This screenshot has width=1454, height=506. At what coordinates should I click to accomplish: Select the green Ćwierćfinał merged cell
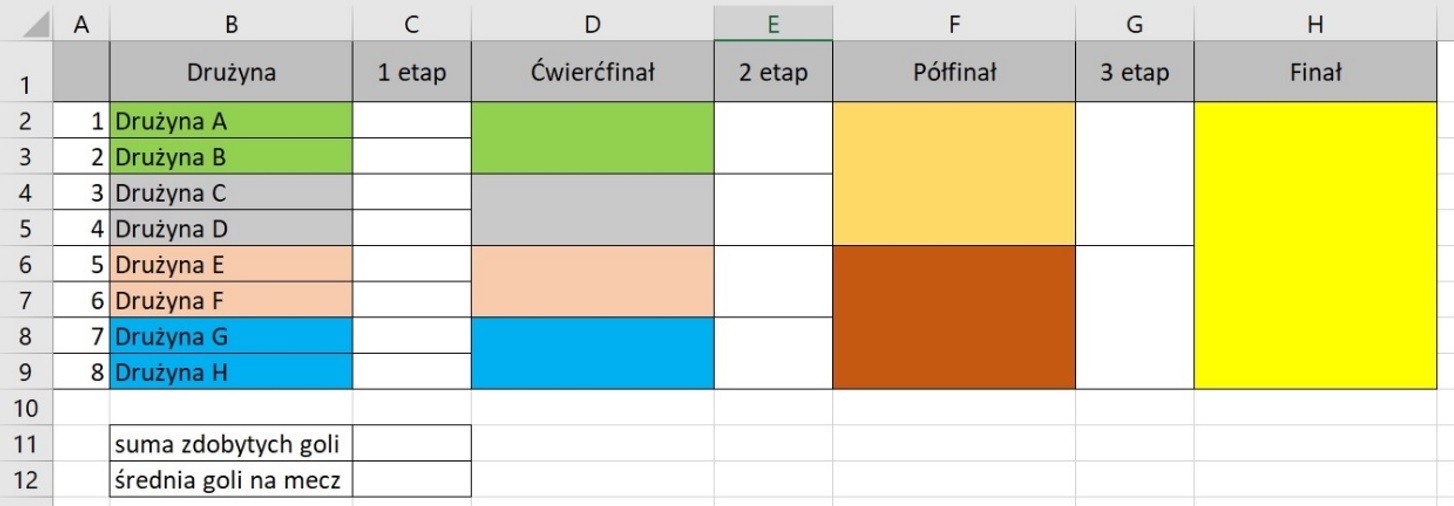point(592,138)
